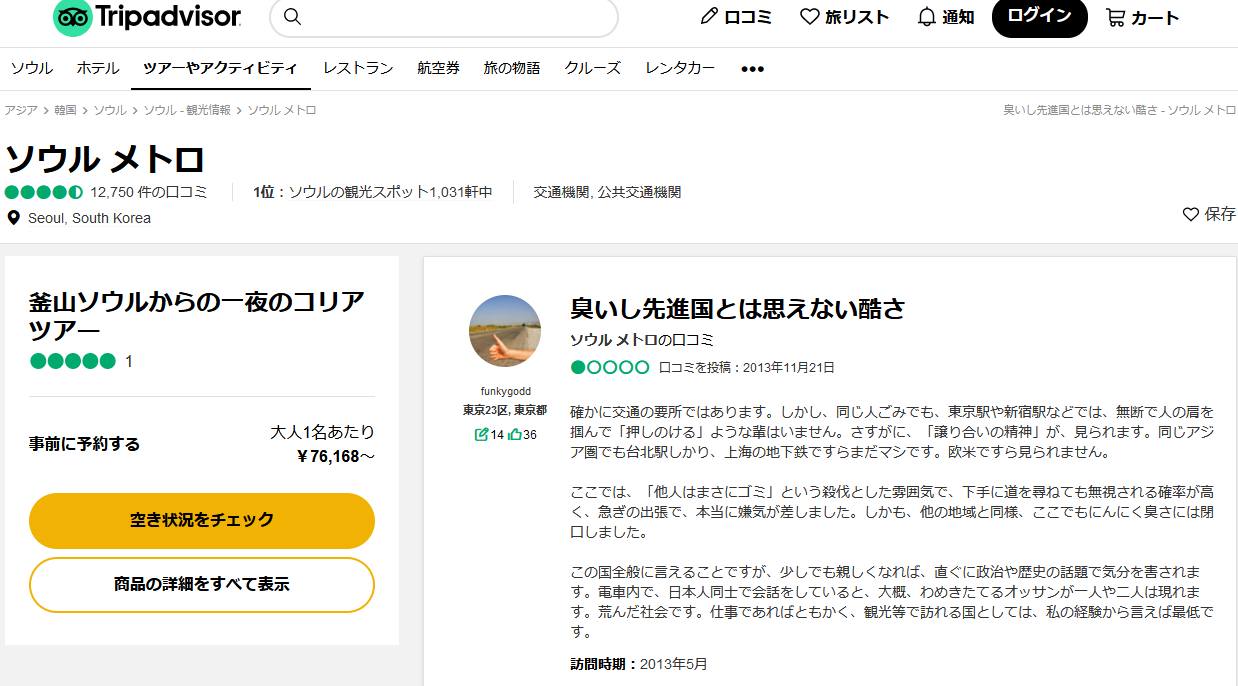The width and height of the screenshot is (1238, 686).
Task: Click the reviewer's contributions count icon 14
Action: pos(489,434)
